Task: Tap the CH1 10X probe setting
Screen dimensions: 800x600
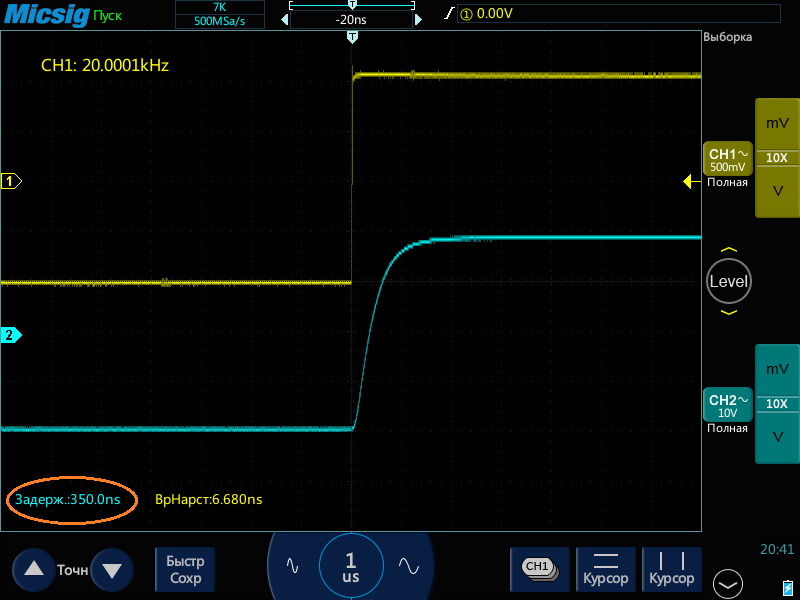Action: pos(777,158)
